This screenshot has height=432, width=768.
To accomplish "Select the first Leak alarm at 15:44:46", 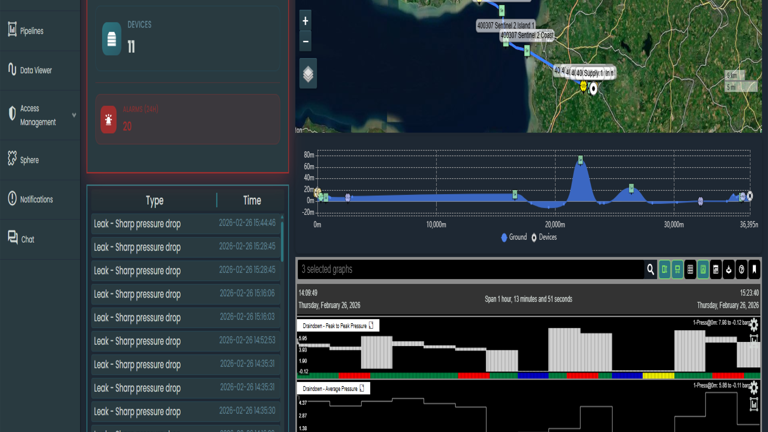I will pyautogui.click(x=185, y=224).
